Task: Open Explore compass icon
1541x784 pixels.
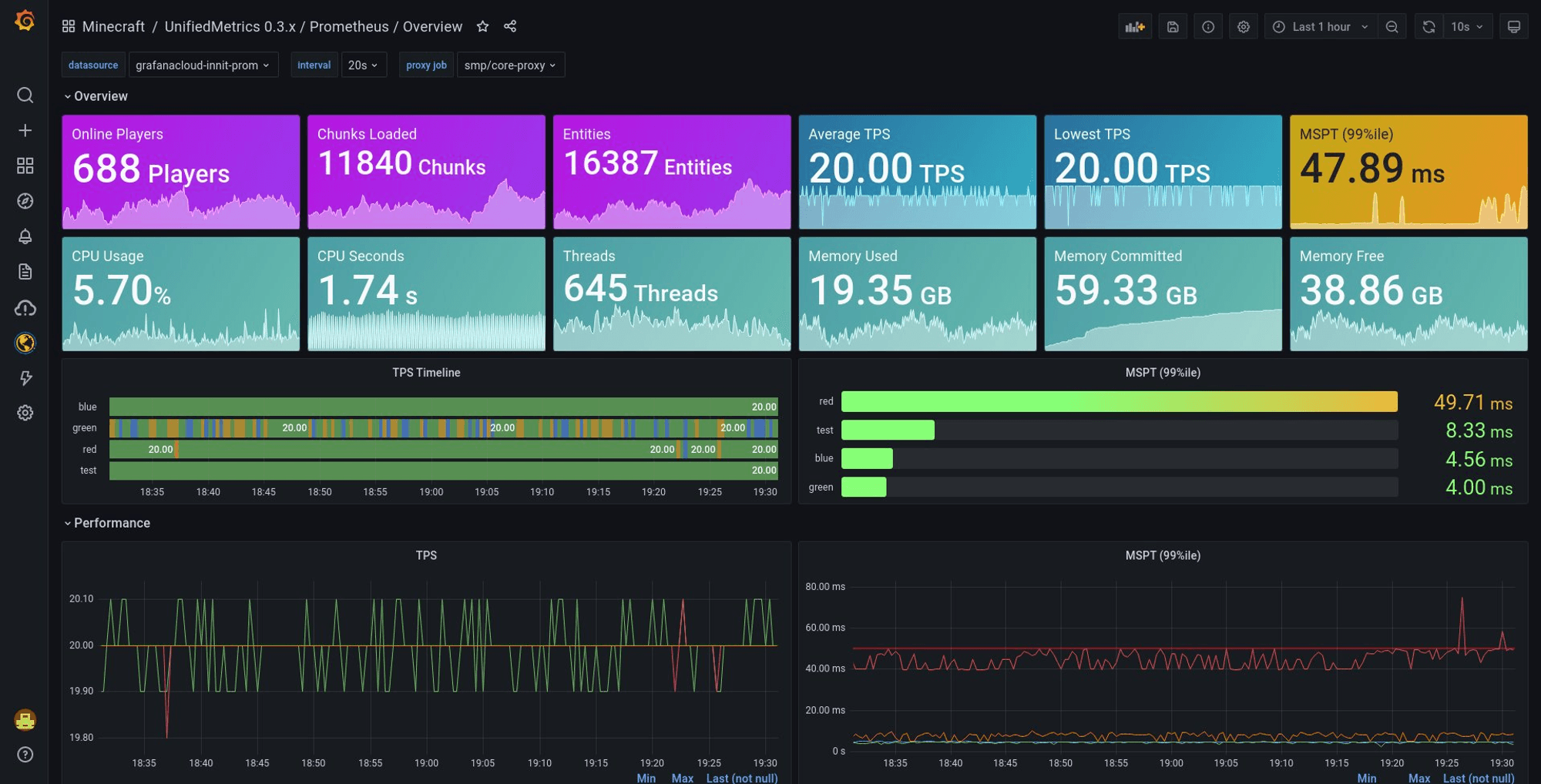Action: pyautogui.click(x=25, y=201)
